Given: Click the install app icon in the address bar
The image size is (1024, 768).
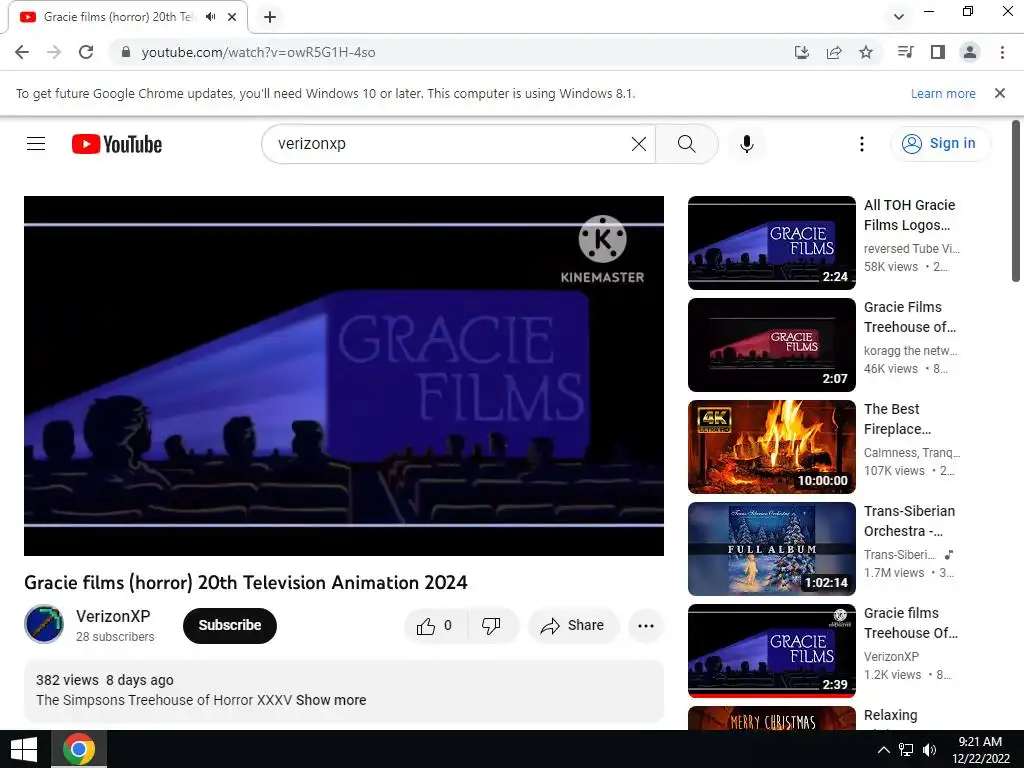Looking at the screenshot, I should point(801,52).
